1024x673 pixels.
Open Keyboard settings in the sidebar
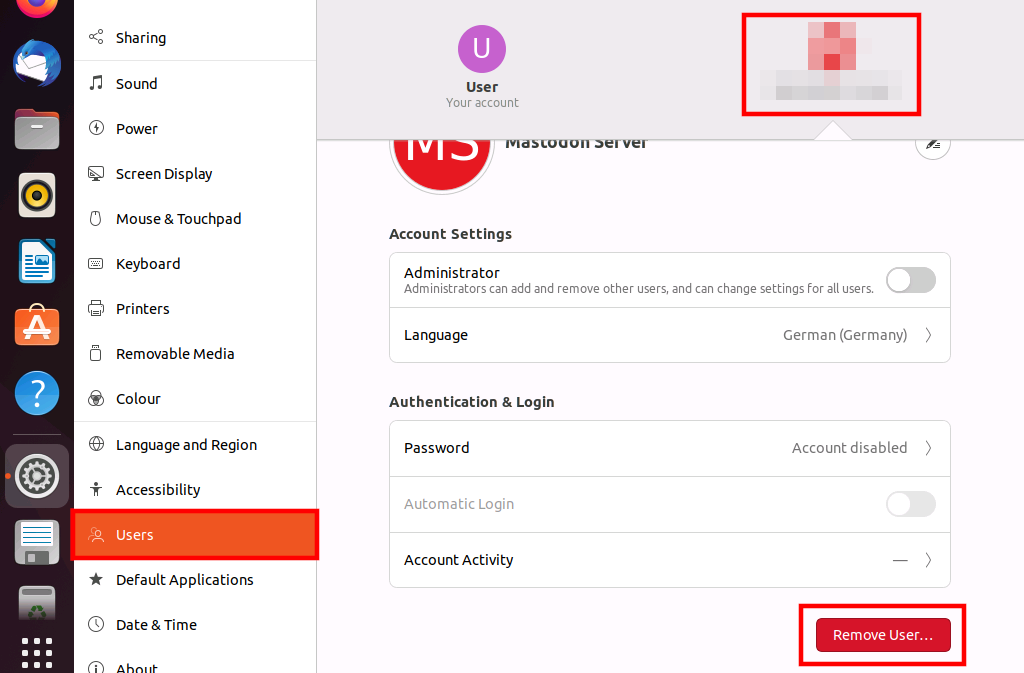pos(148,264)
